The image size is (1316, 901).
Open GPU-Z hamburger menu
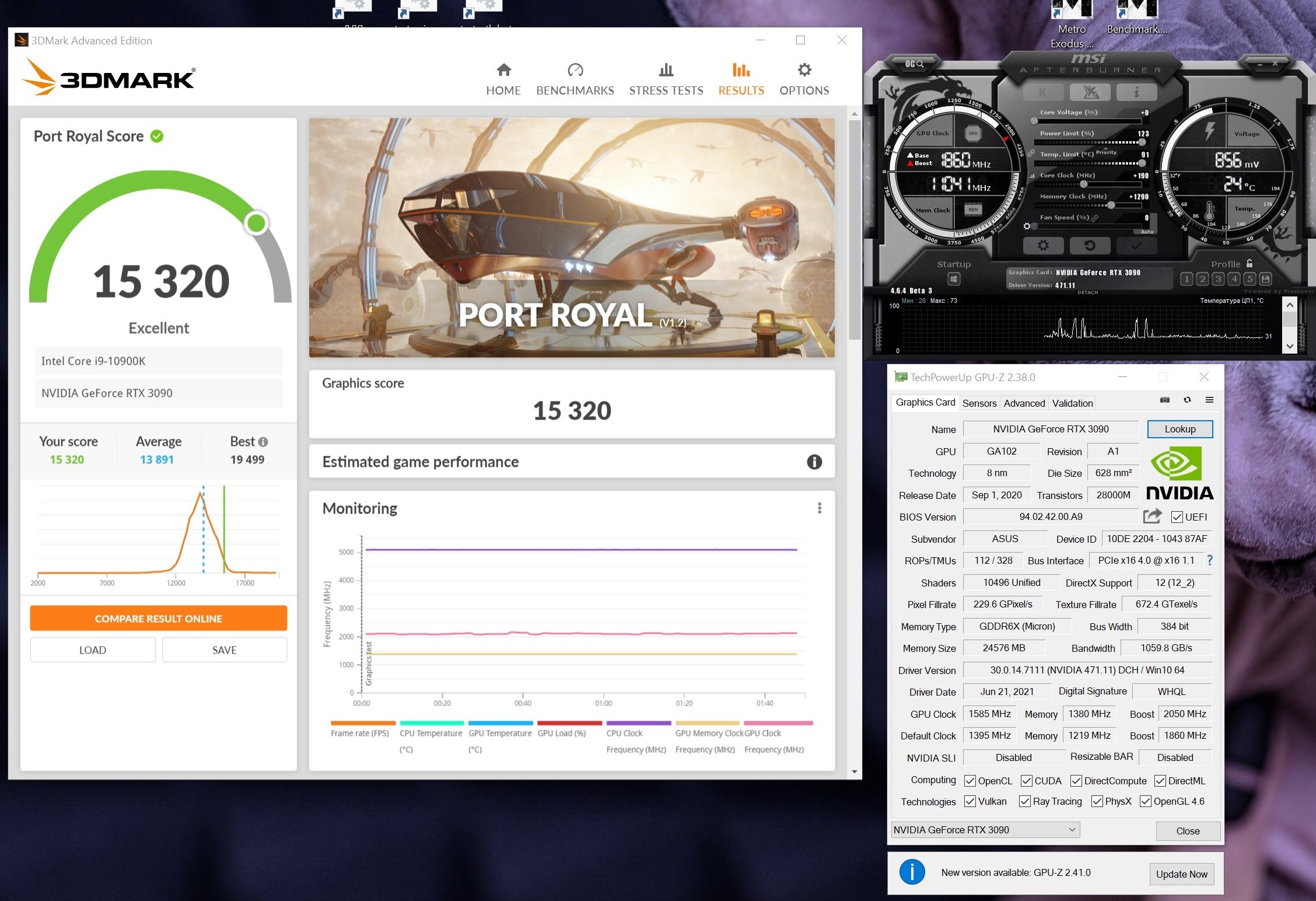pos(1209,400)
